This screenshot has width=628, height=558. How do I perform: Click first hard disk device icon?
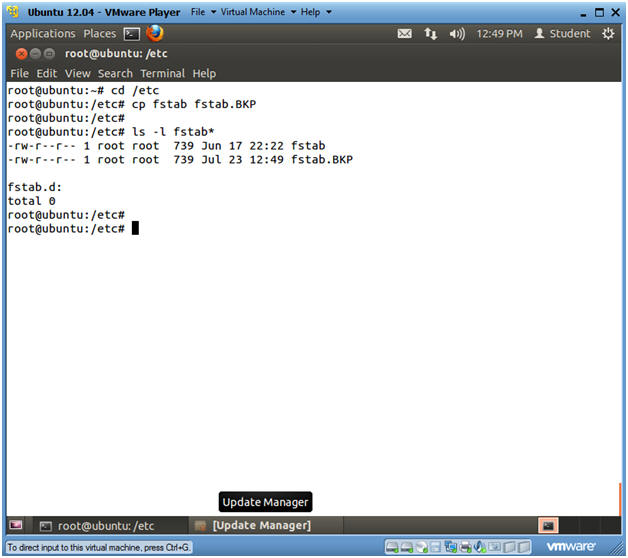click(x=392, y=547)
